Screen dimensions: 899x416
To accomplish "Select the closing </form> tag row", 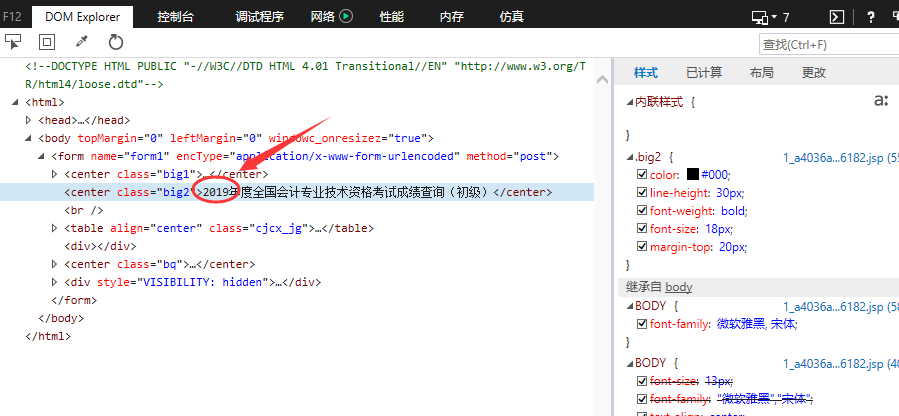I will pyautogui.click(x=74, y=300).
